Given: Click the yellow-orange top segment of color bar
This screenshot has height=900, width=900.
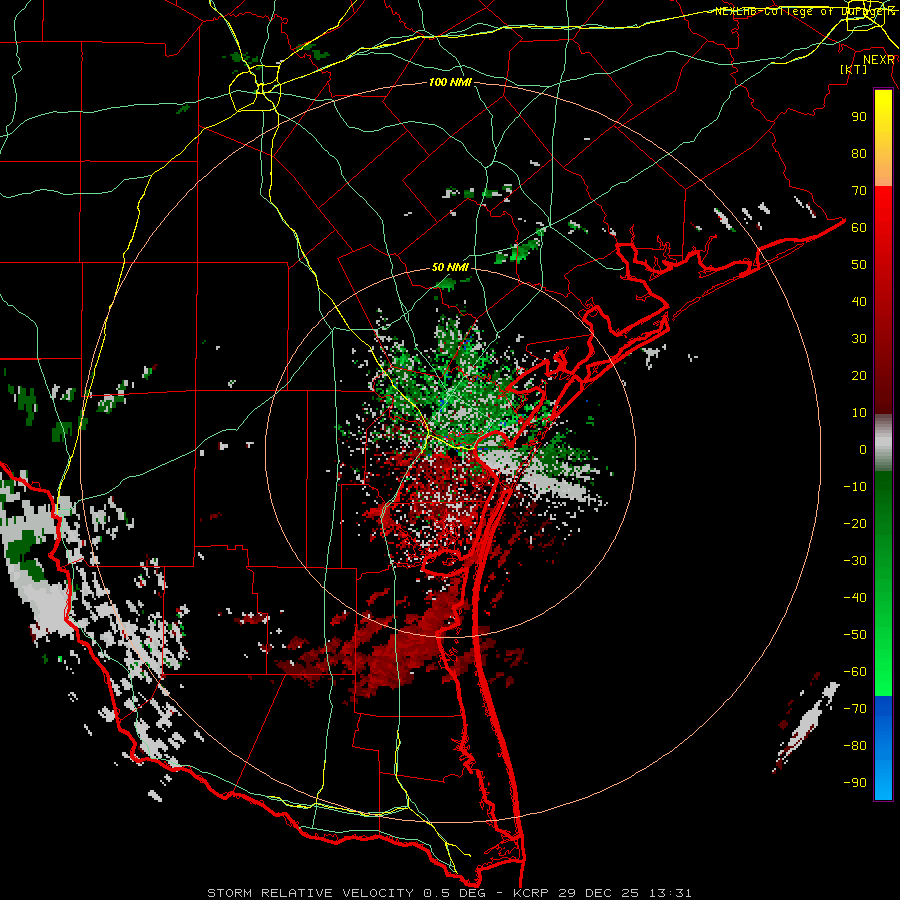Looking at the screenshot, I should pos(883,138).
